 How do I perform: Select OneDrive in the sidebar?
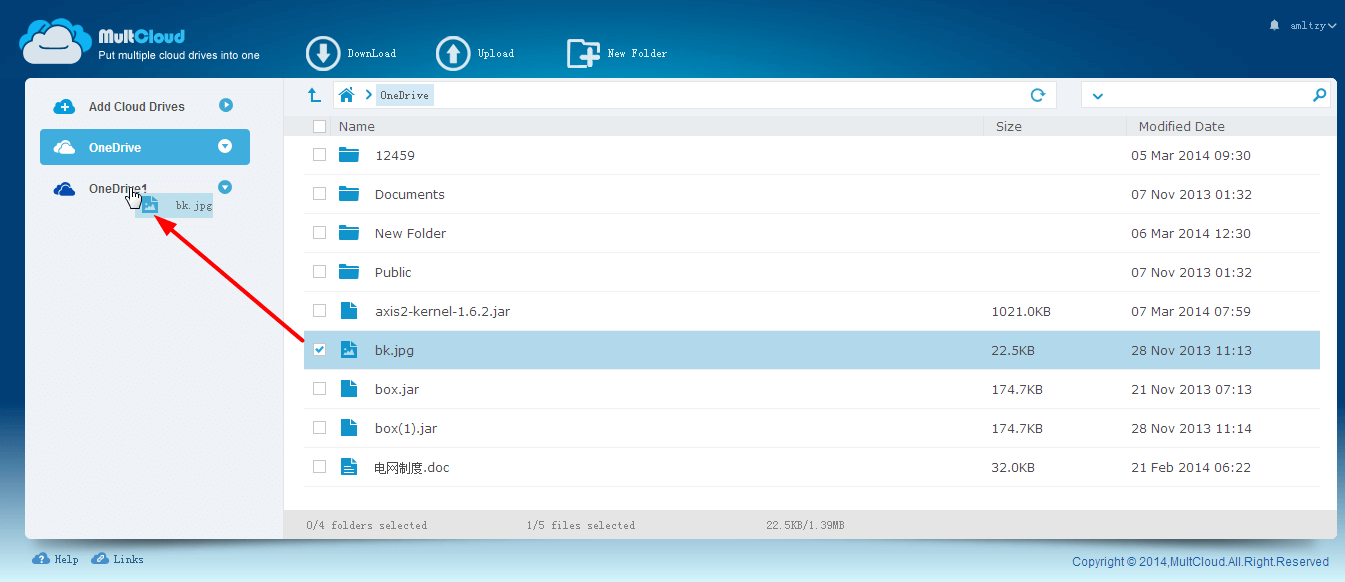[145, 147]
